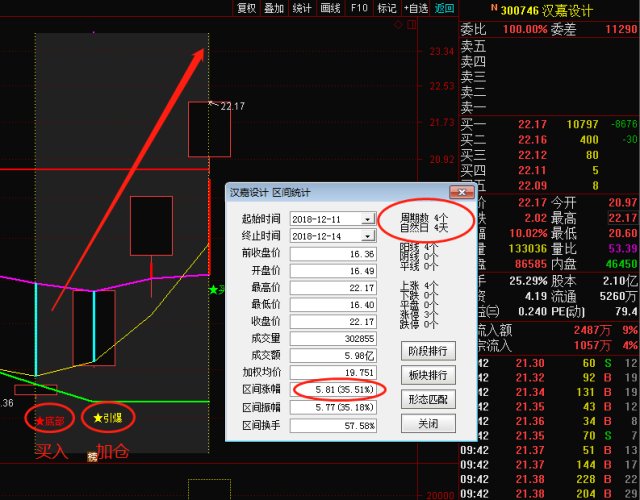Screen dimensions: 640x500
Task: Open the 叠加 overlay option
Action: (274, 8)
